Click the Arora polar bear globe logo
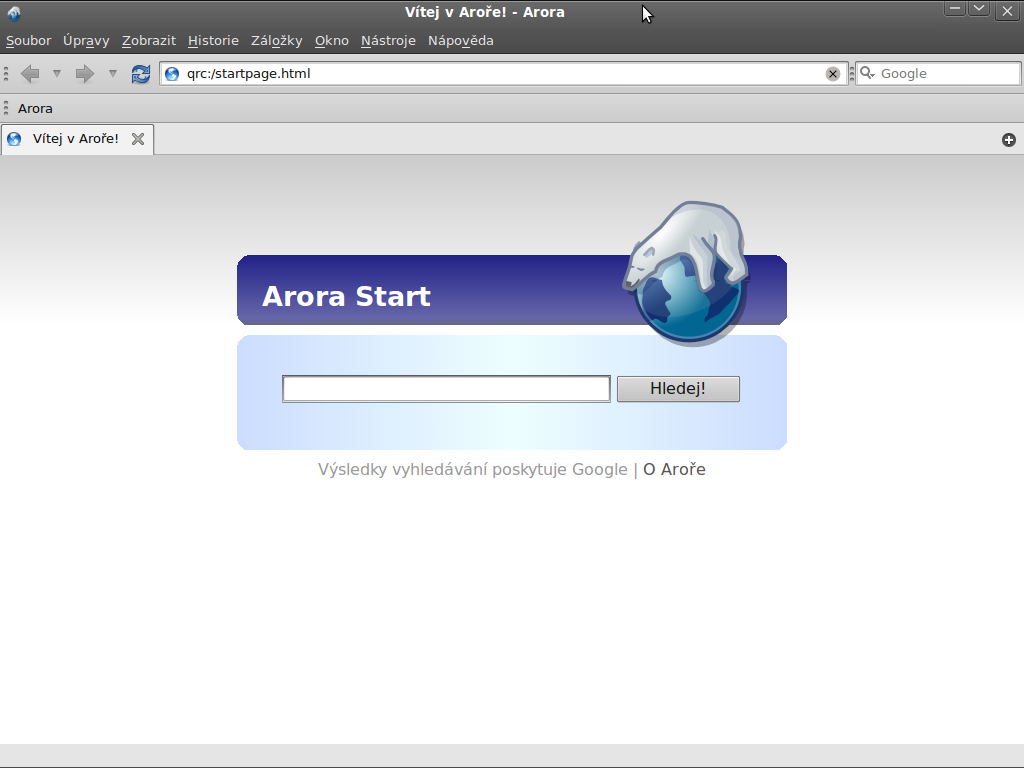The image size is (1024, 768). pos(687,273)
